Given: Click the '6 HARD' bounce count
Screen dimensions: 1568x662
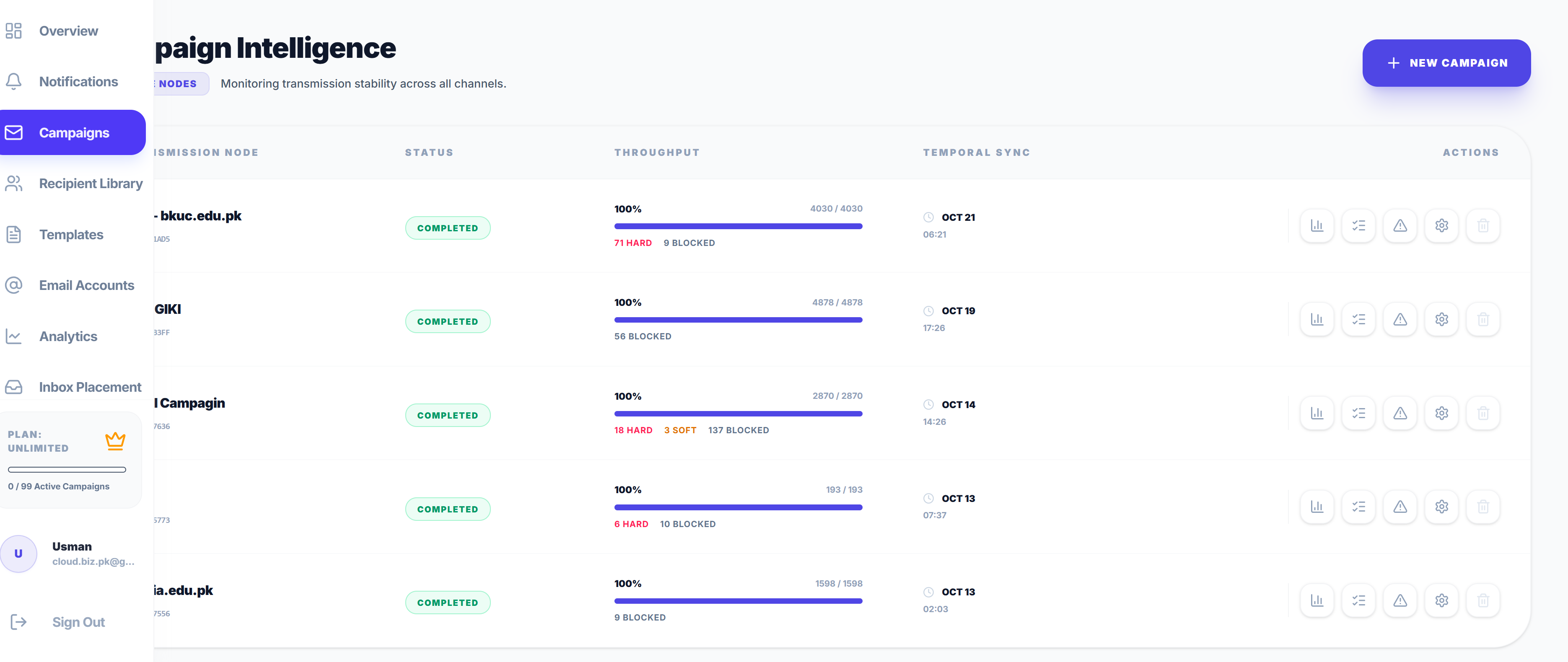Looking at the screenshot, I should tap(631, 524).
